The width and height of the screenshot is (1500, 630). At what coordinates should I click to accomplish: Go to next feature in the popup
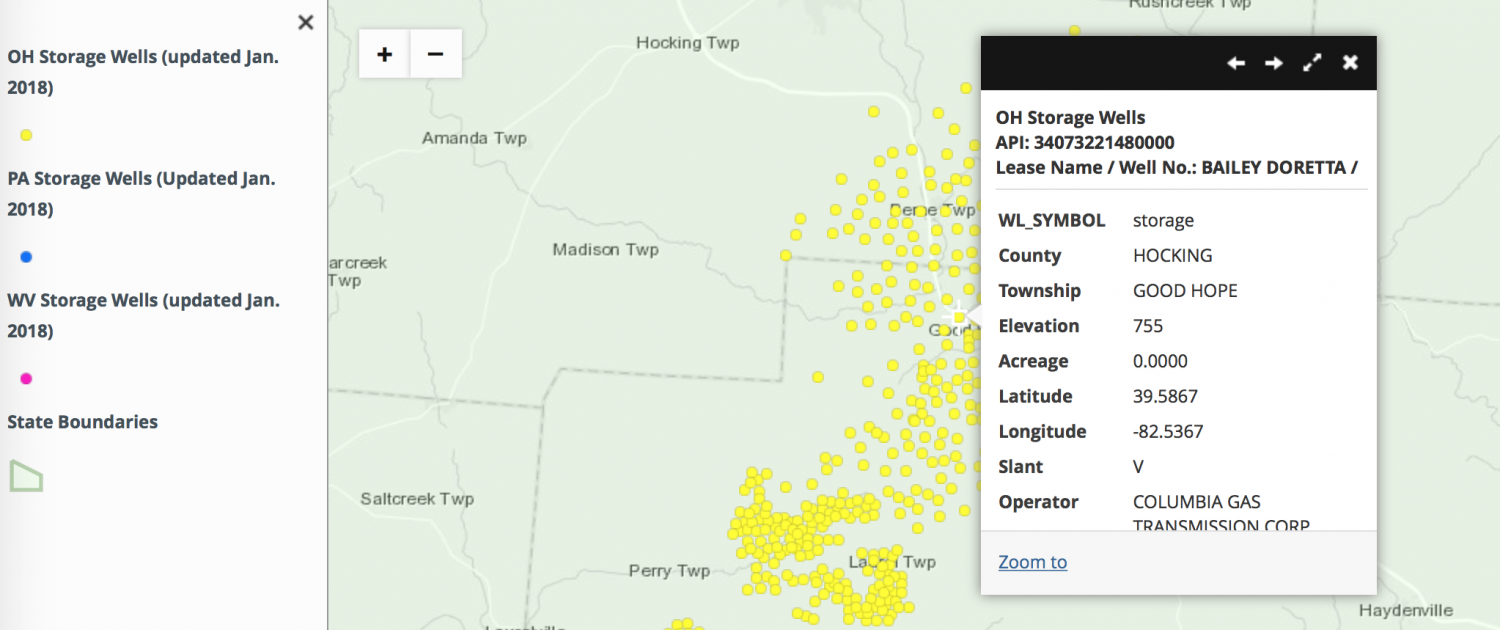click(1273, 62)
